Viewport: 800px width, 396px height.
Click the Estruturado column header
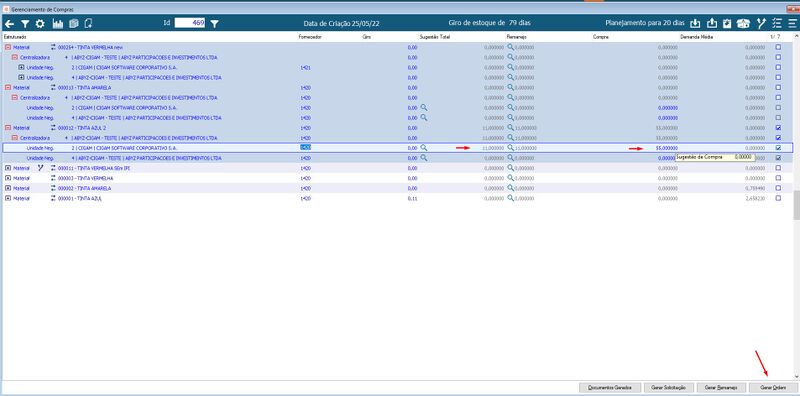[x=15, y=37]
